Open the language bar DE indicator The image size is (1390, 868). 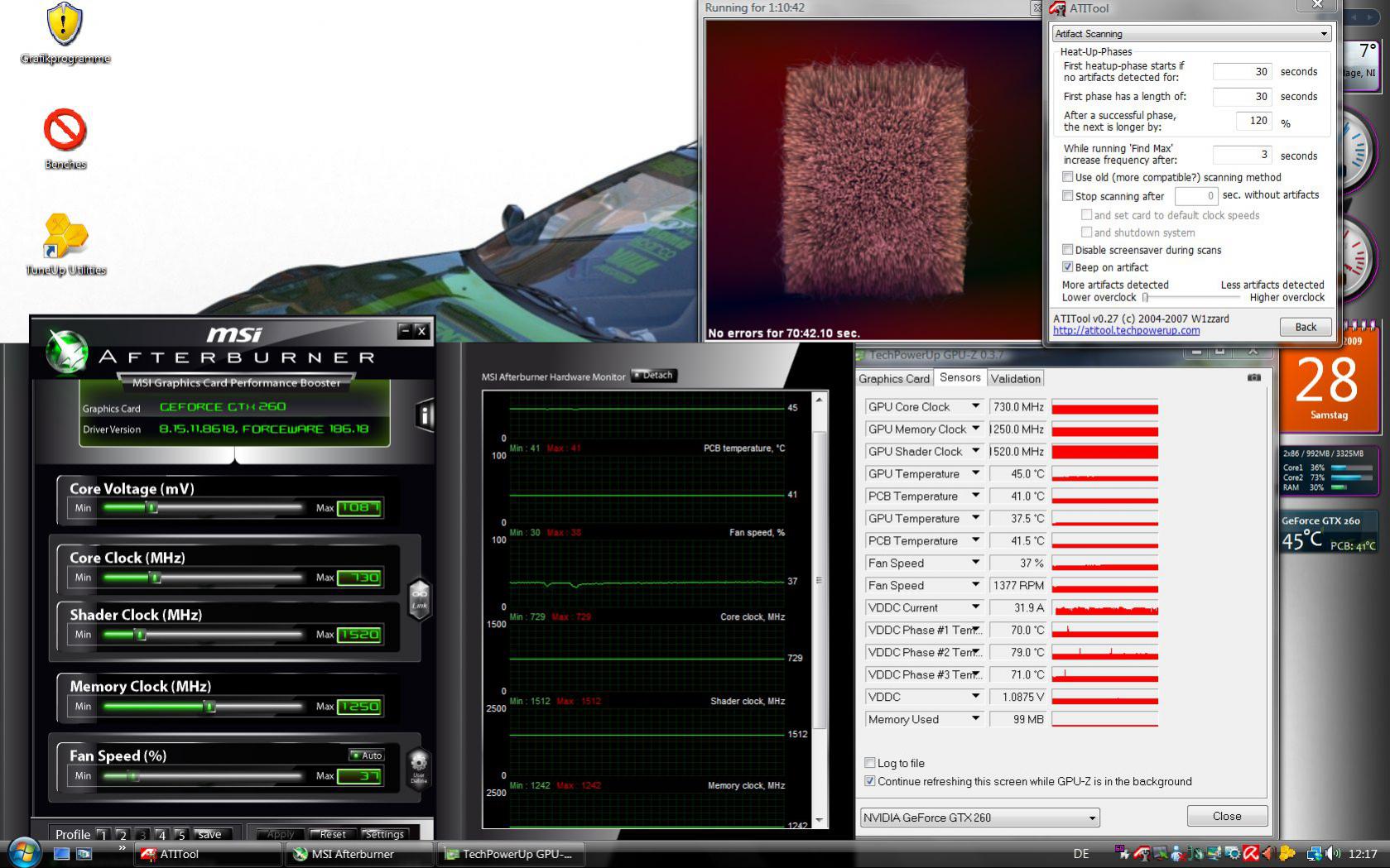click(1081, 854)
